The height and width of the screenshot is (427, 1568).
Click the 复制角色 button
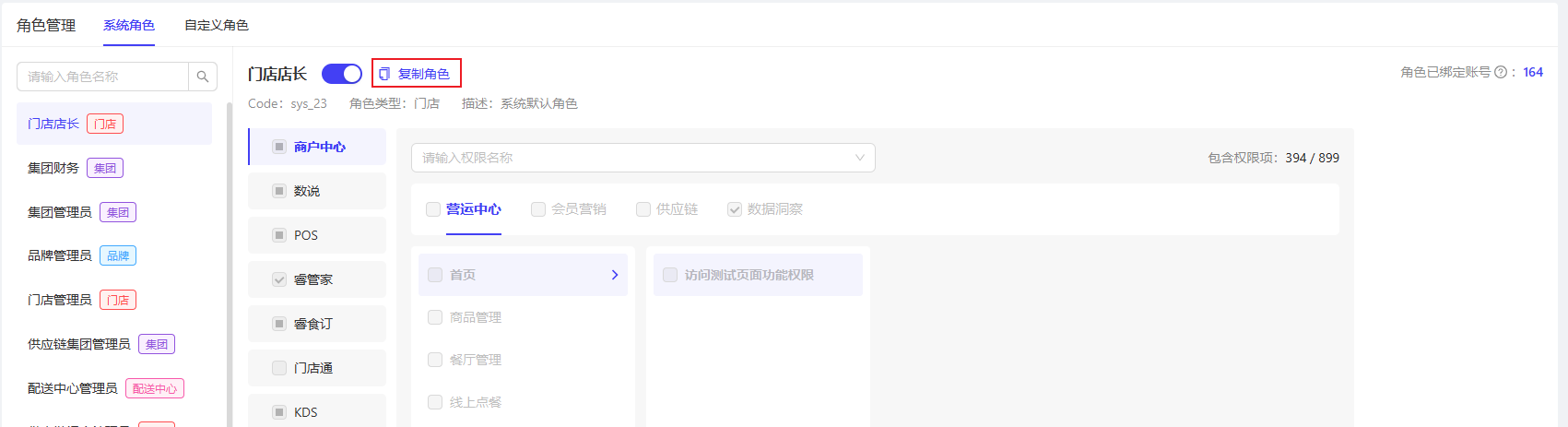tap(417, 74)
